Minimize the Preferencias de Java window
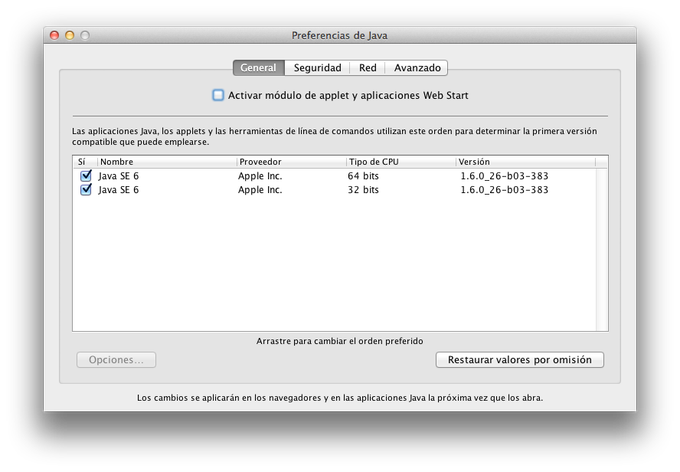Screen dimensions: 680x472 tap(69, 35)
